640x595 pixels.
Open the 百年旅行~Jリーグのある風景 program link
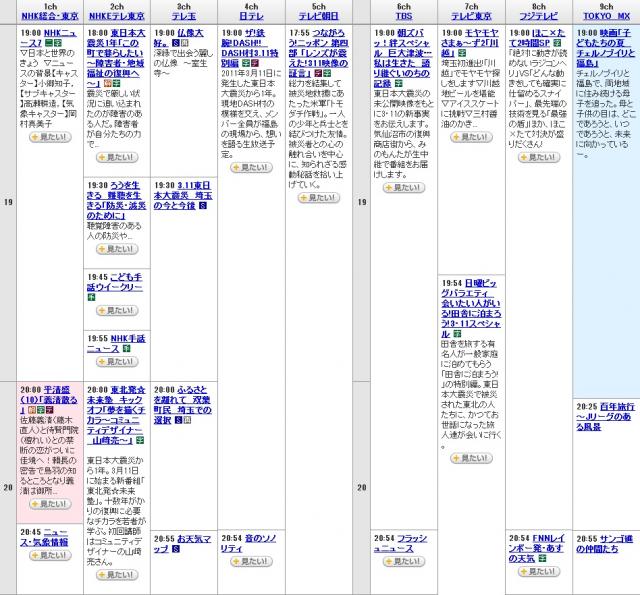coord(605,417)
